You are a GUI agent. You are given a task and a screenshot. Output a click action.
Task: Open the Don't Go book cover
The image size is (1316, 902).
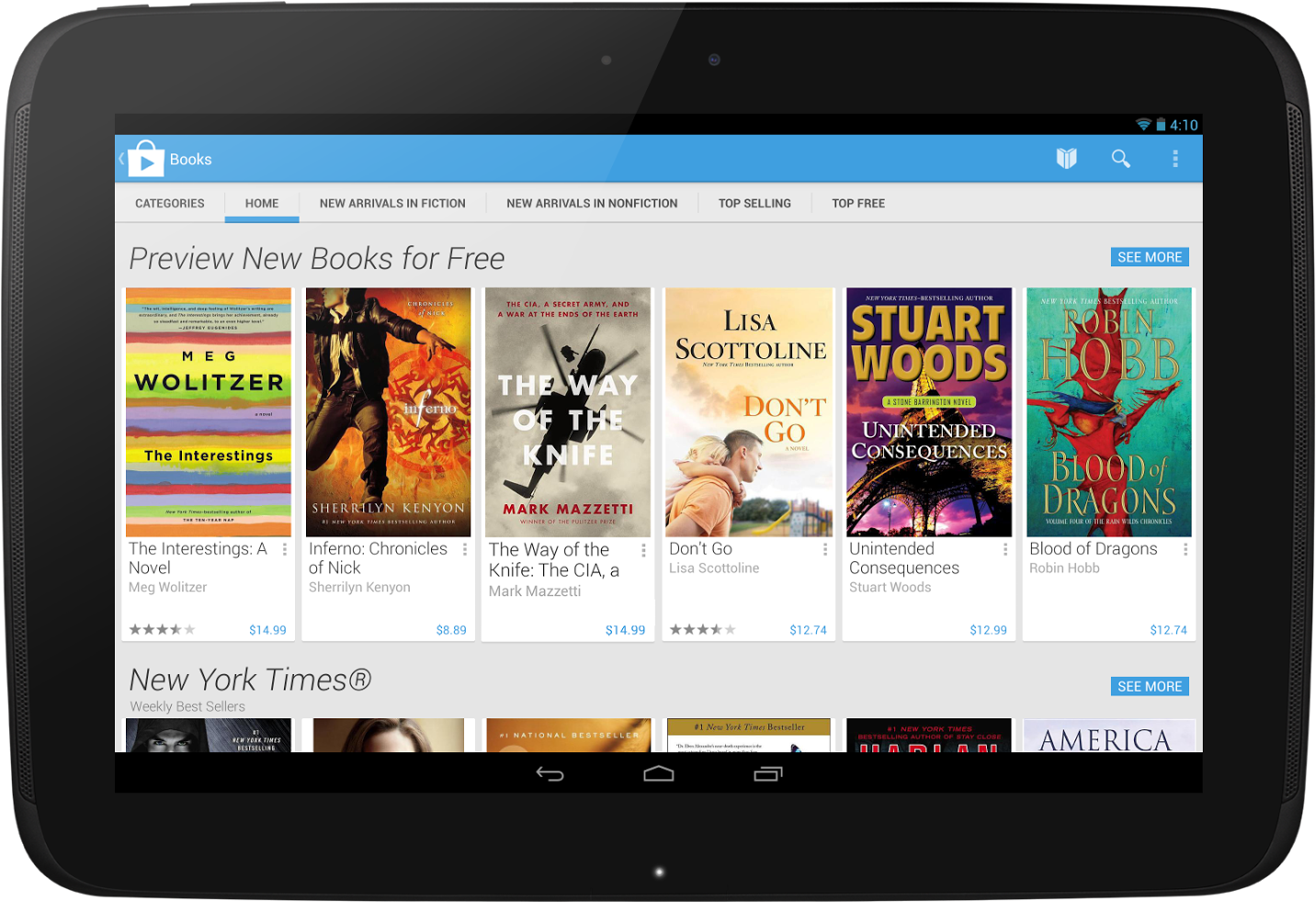(x=749, y=412)
